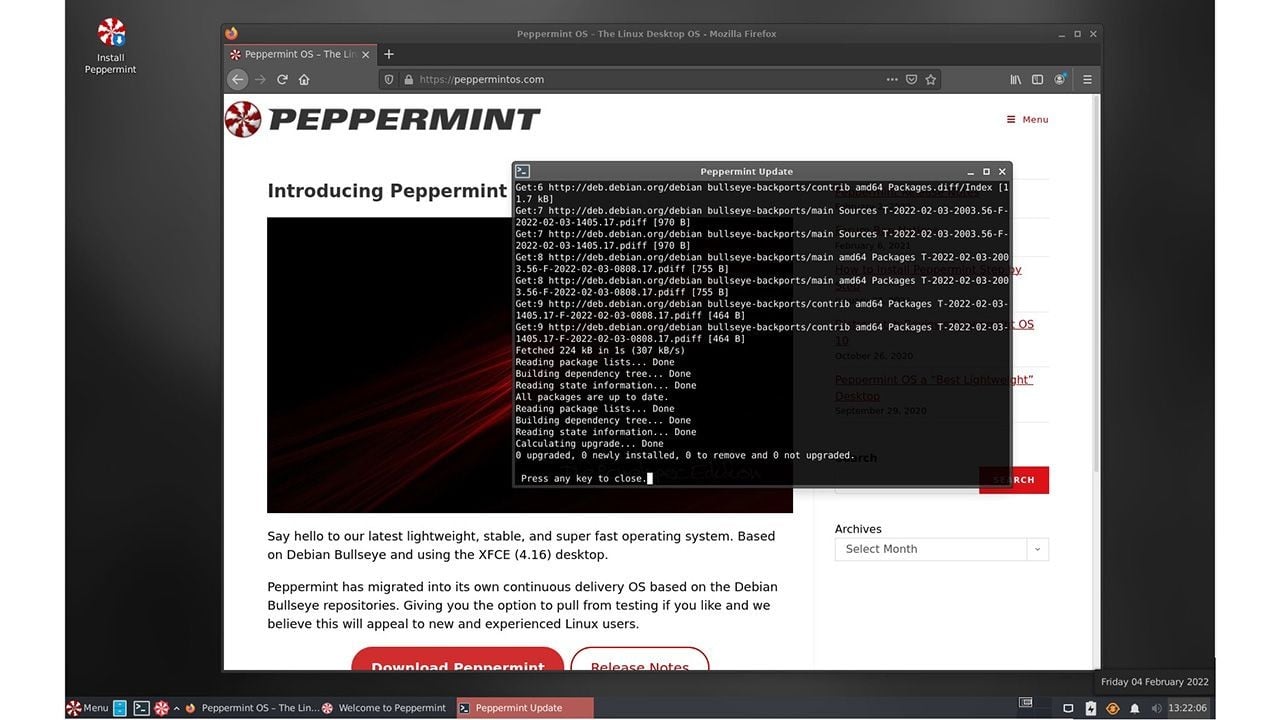The width and height of the screenshot is (1280, 720).
Task: Open the battery power manager tray icon
Action: (1090, 708)
